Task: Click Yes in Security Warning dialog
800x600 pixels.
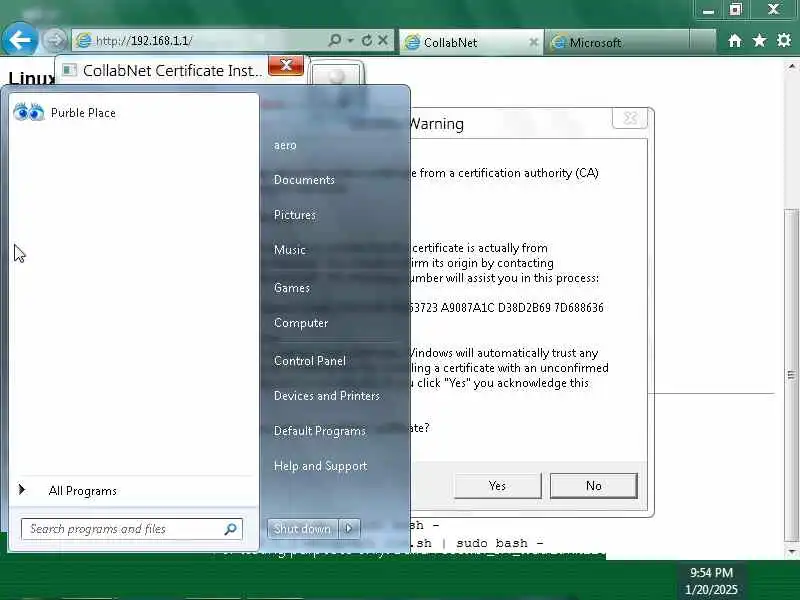Action: click(x=497, y=485)
